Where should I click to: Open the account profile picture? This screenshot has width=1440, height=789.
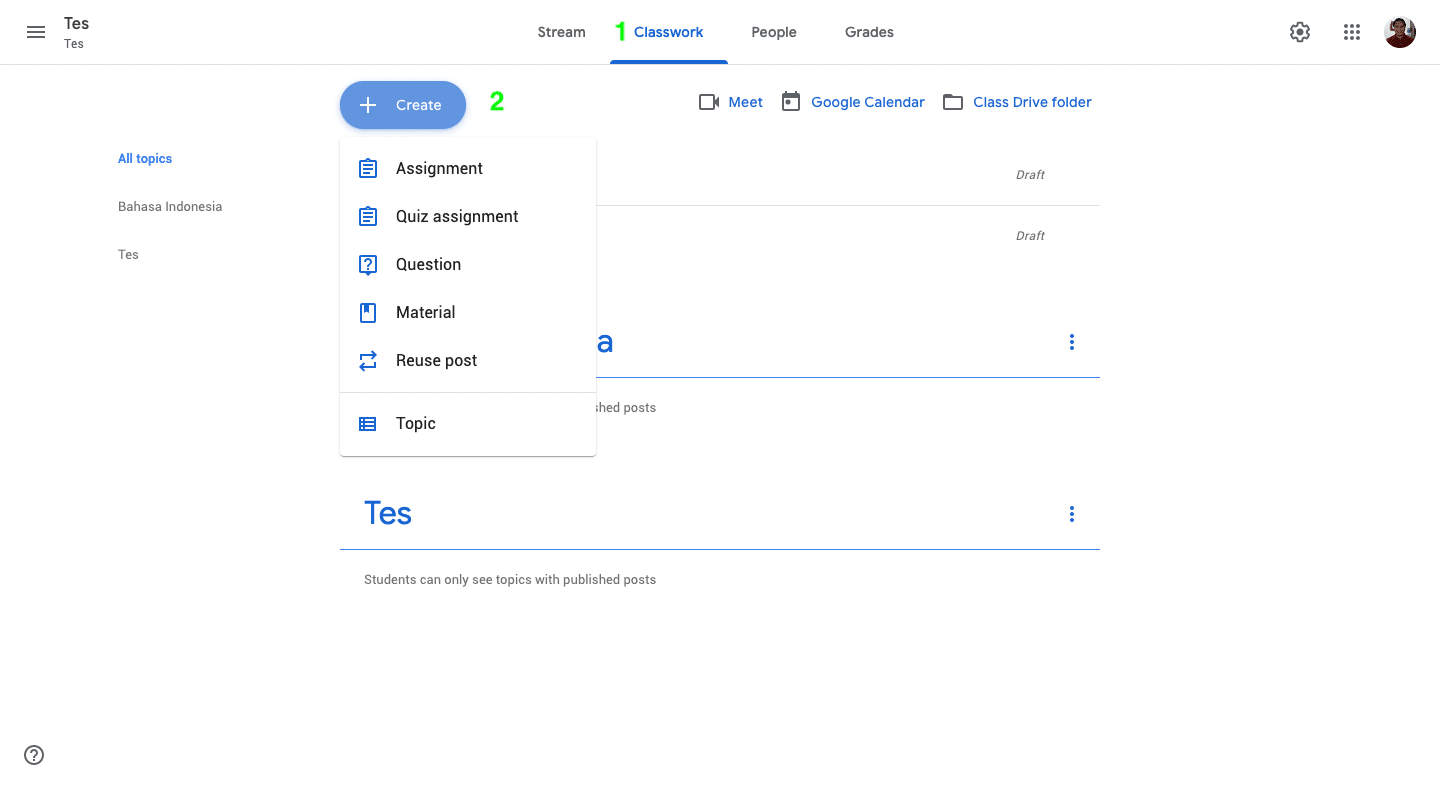tap(1400, 32)
